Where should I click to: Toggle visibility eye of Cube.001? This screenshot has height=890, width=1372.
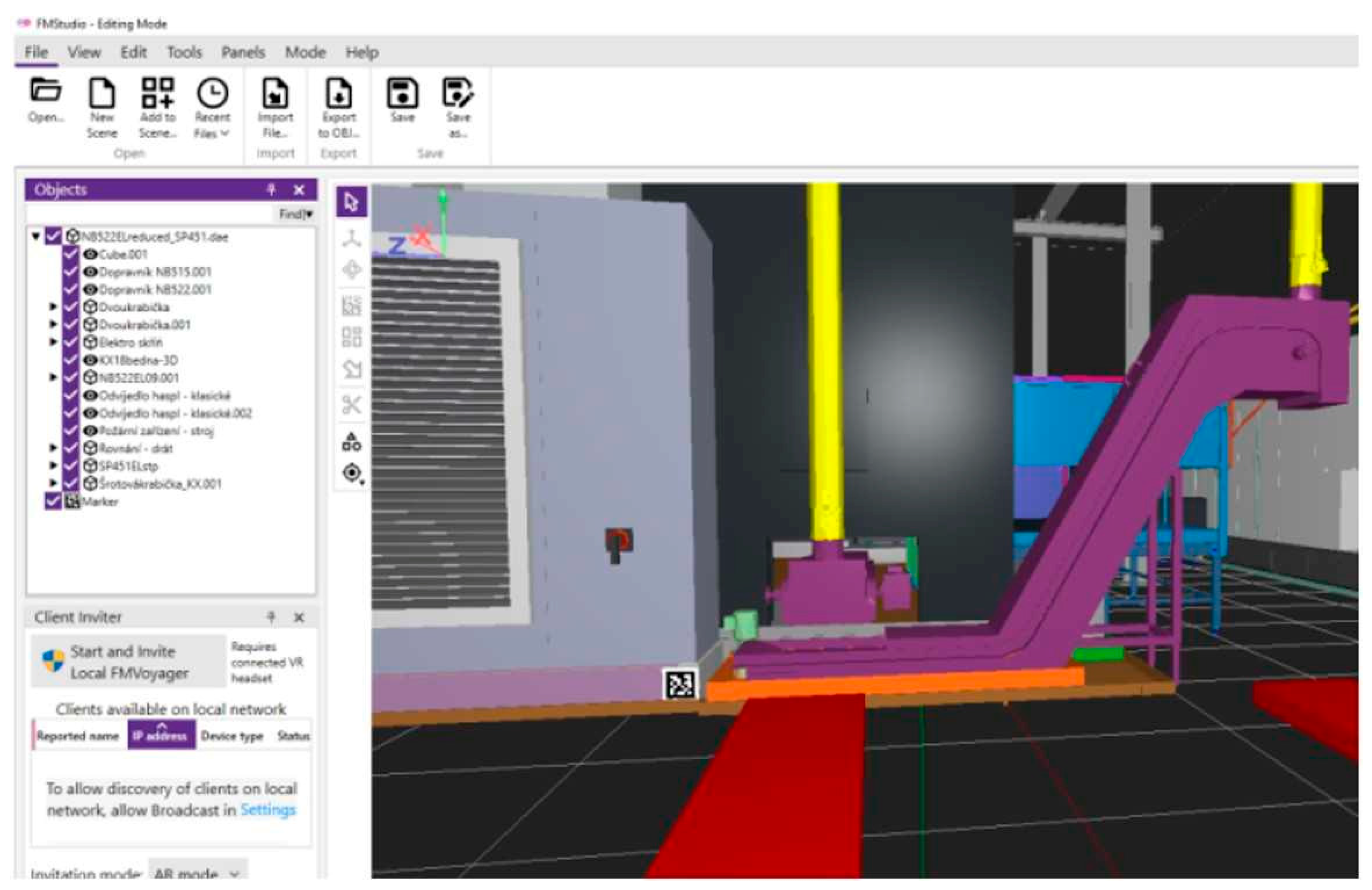[x=90, y=254]
